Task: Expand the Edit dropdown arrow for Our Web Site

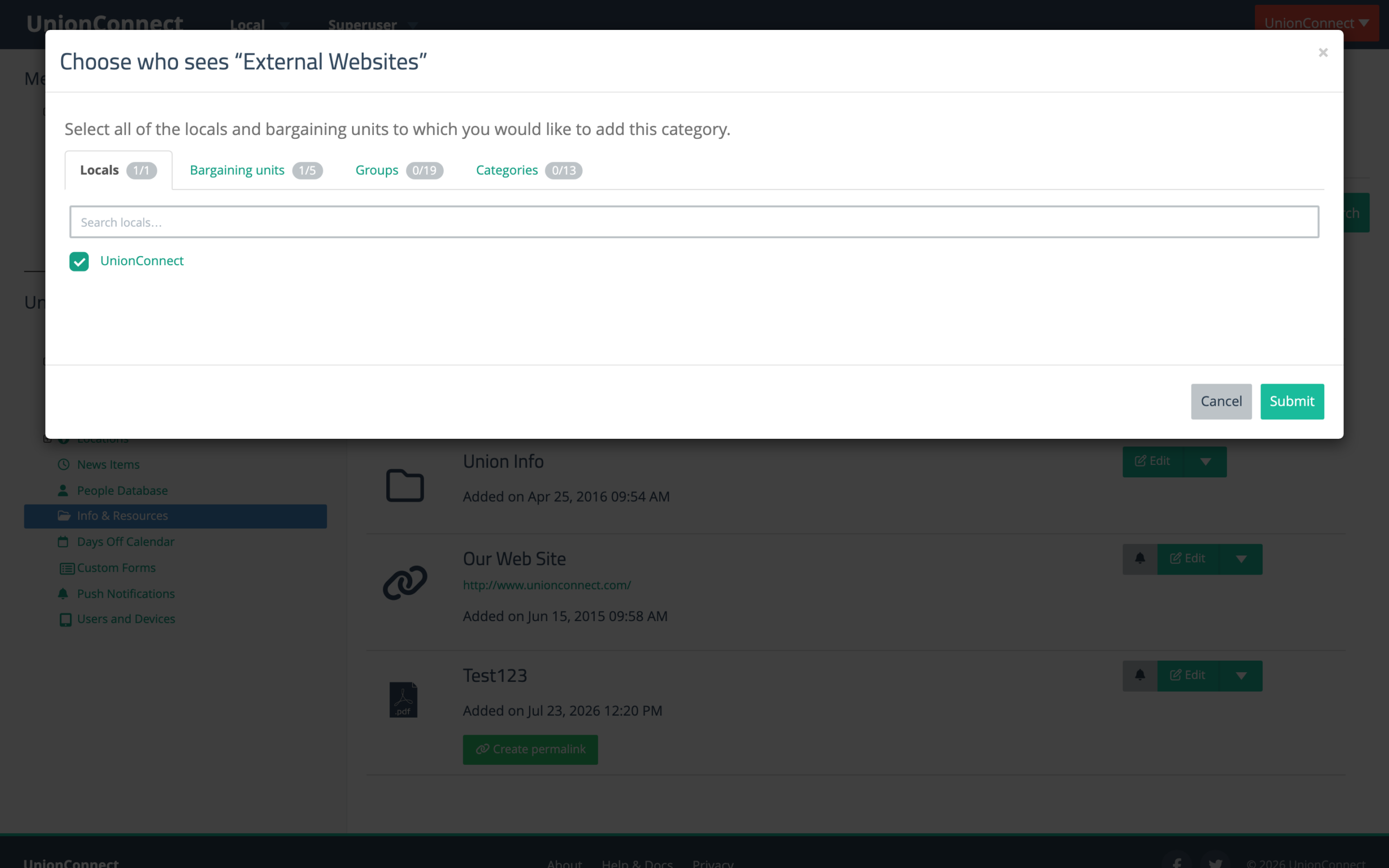Action: pyautogui.click(x=1241, y=559)
